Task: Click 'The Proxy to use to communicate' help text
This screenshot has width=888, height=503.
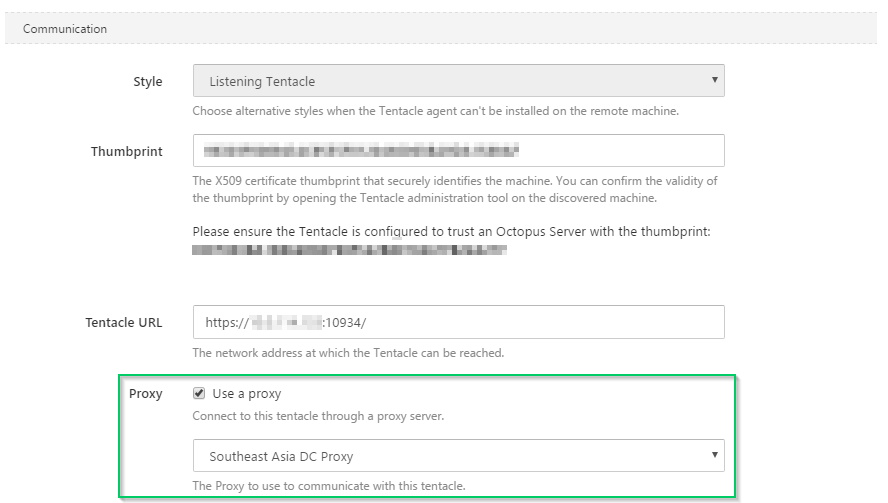Action: click(329, 486)
